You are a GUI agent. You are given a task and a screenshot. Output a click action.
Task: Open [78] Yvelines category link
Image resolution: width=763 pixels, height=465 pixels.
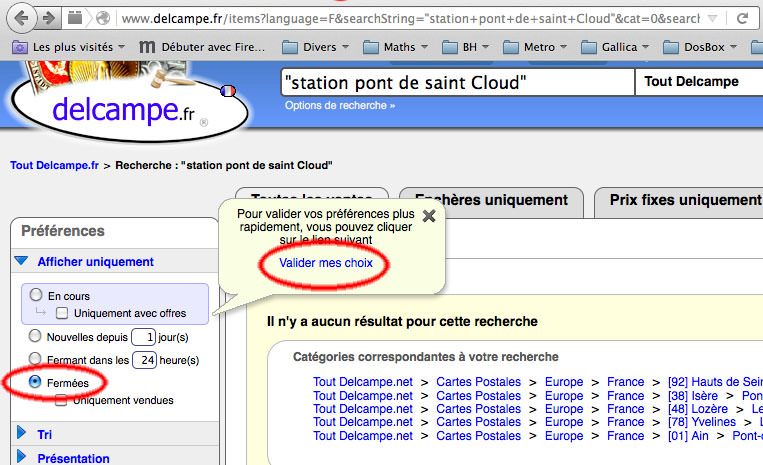click(701, 422)
